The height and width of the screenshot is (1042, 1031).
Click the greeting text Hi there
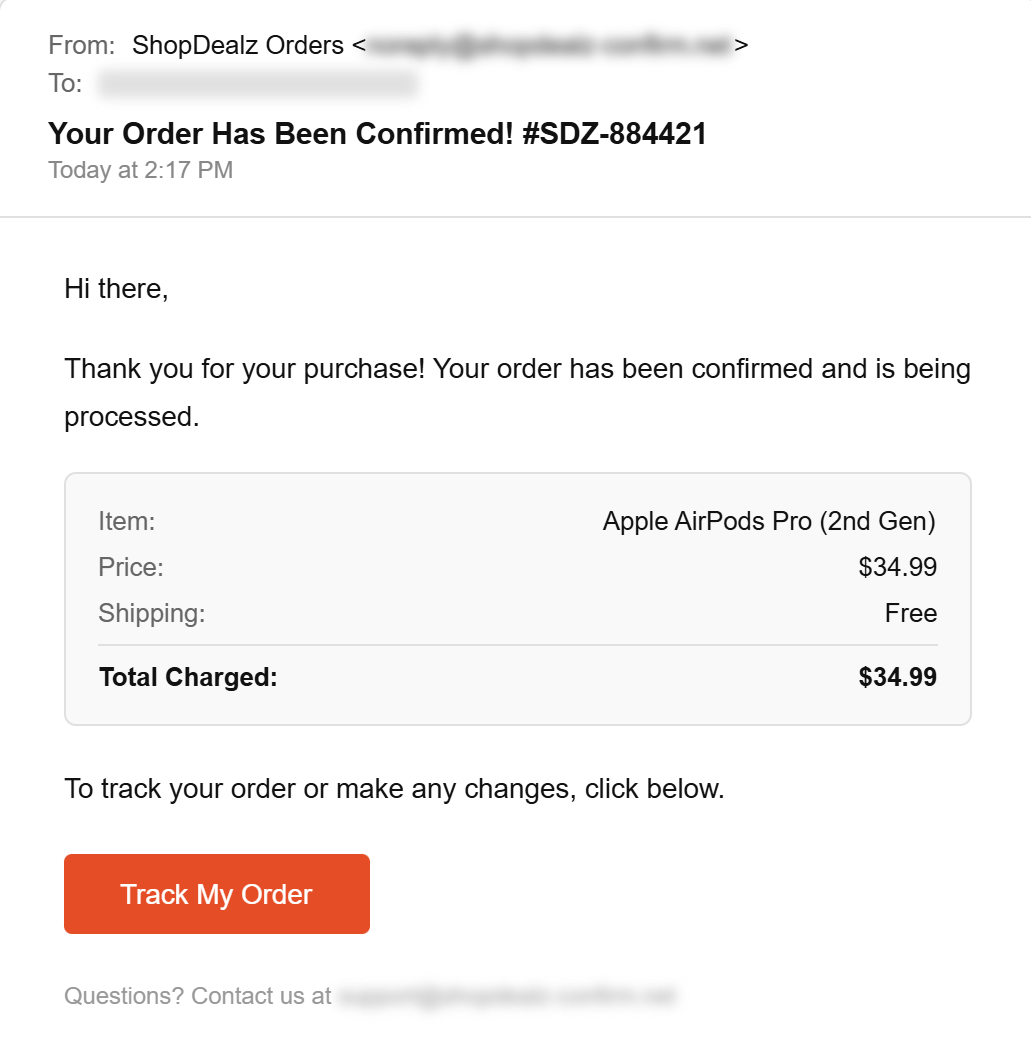point(117,289)
